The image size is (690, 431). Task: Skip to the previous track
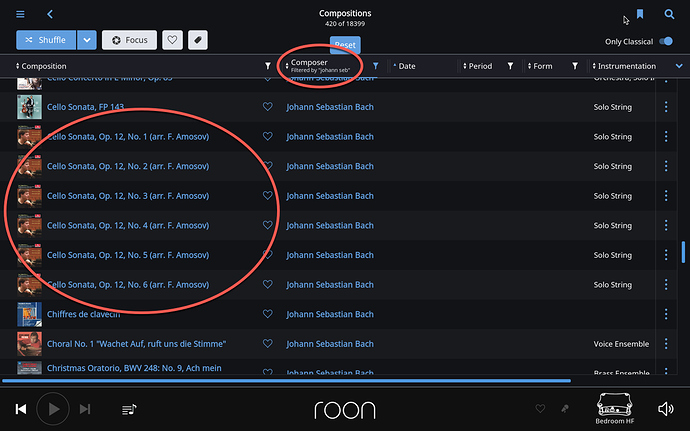click(x=21, y=409)
